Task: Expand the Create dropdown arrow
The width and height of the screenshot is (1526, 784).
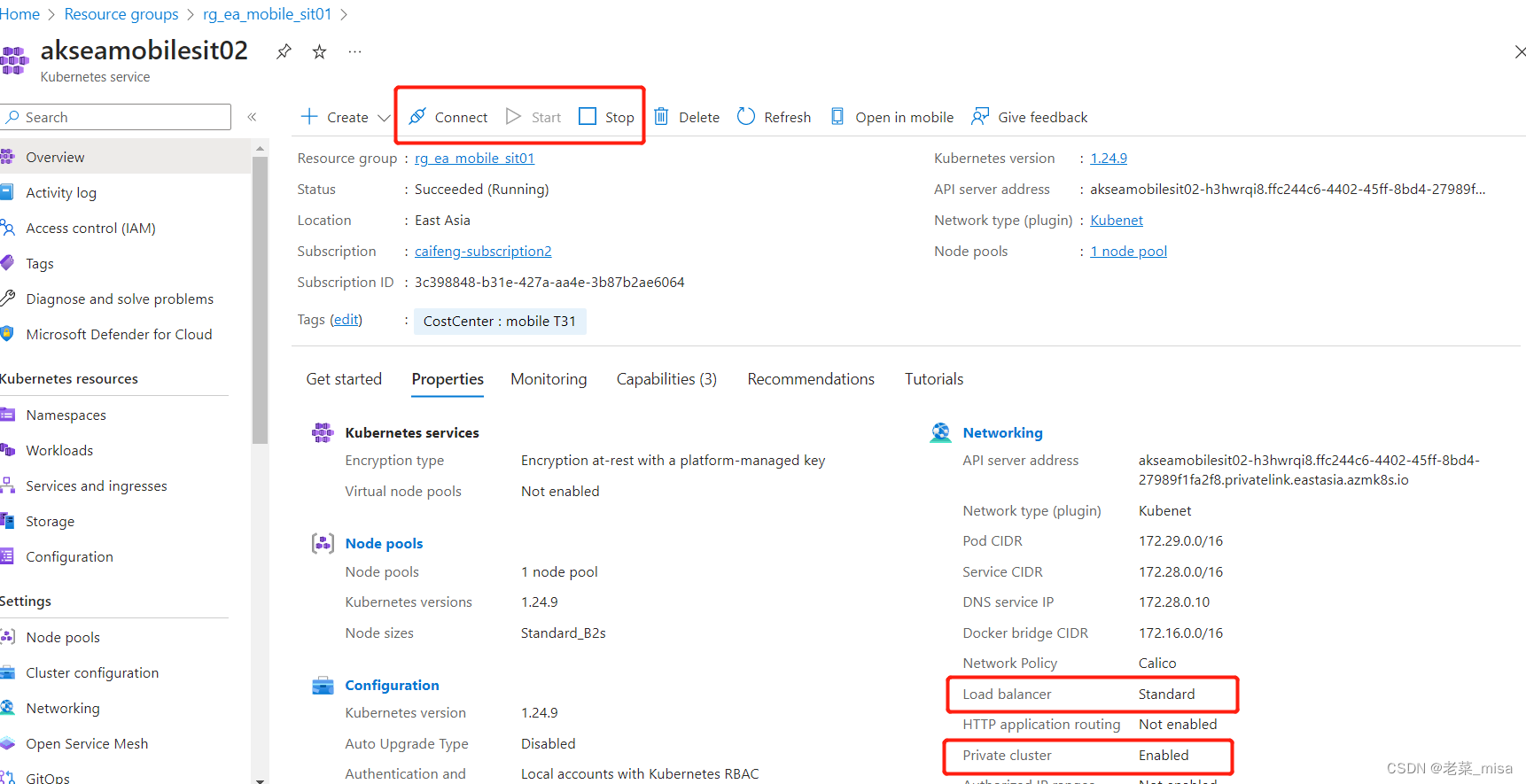Action: point(384,118)
